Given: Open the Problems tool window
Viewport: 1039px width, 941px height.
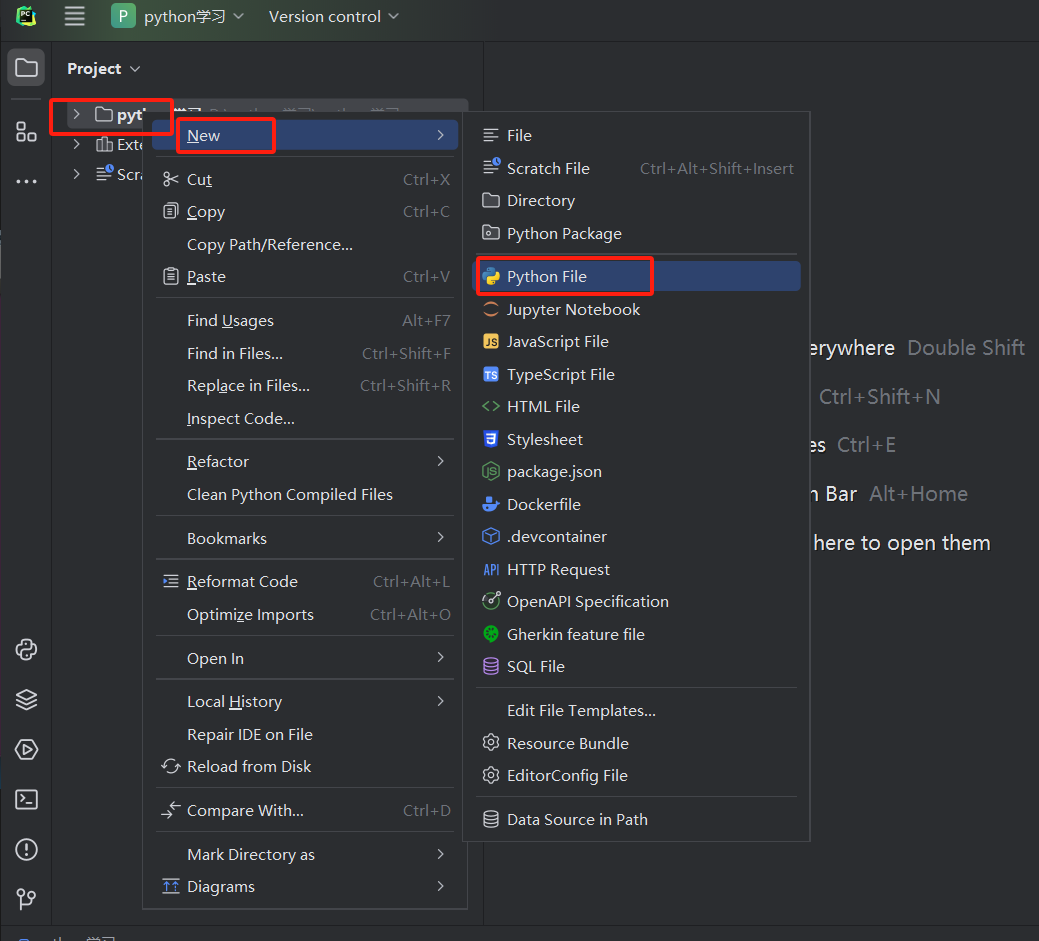Looking at the screenshot, I should (27, 849).
